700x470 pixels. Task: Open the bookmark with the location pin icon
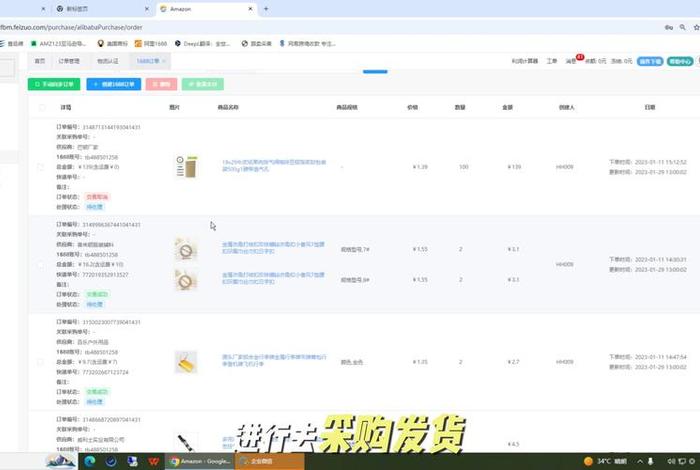click(x=112, y=44)
